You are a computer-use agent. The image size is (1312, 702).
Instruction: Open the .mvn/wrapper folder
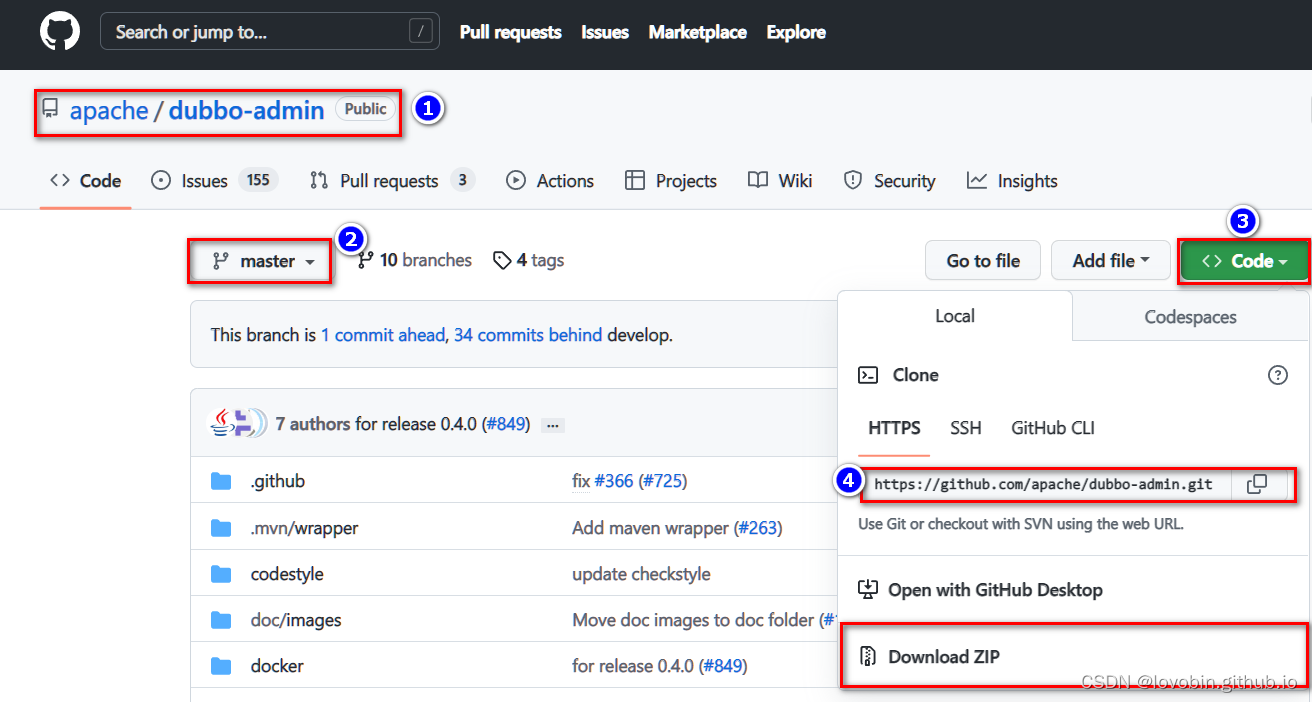click(304, 528)
